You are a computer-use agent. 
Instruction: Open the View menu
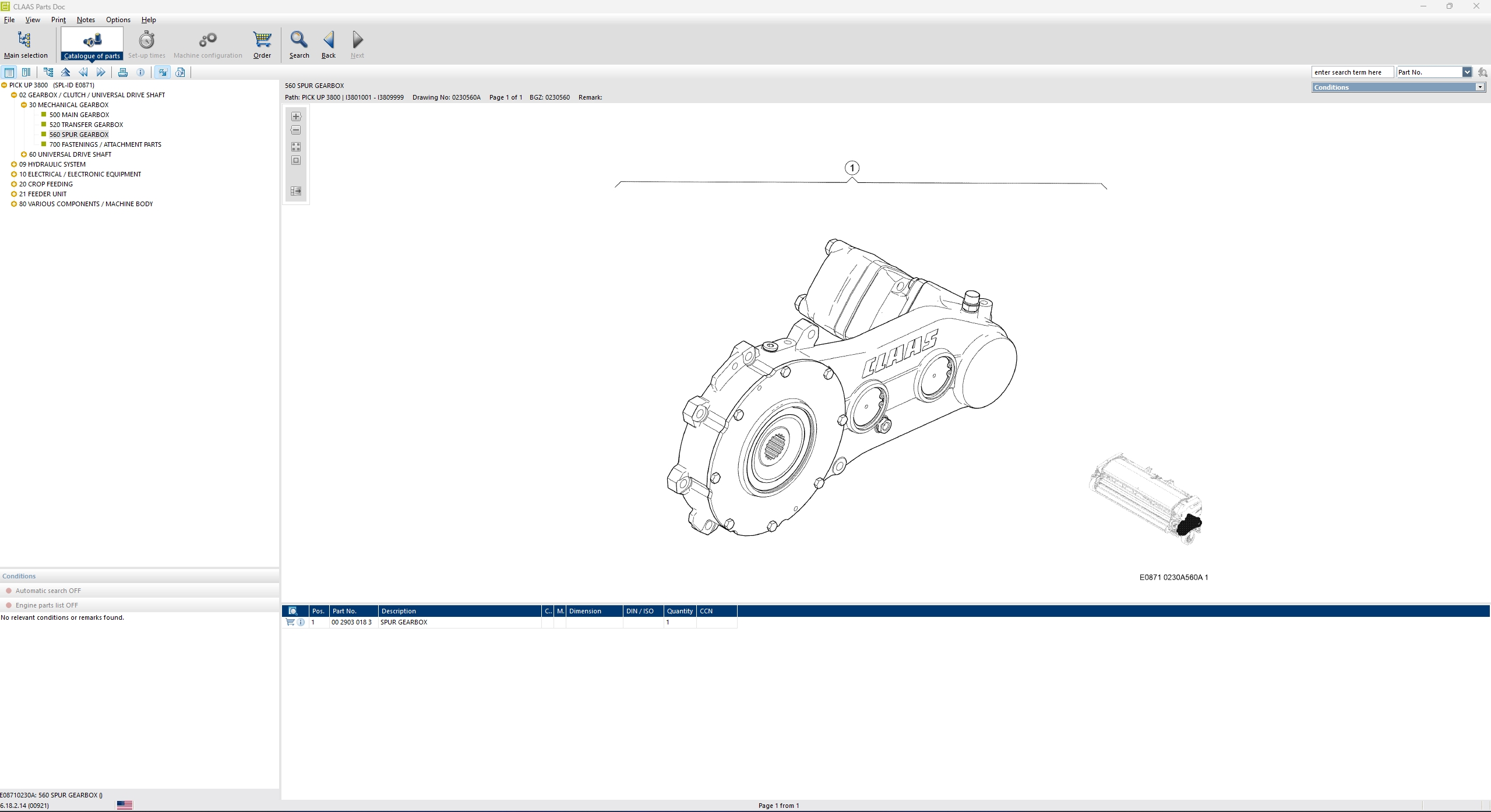click(33, 20)
